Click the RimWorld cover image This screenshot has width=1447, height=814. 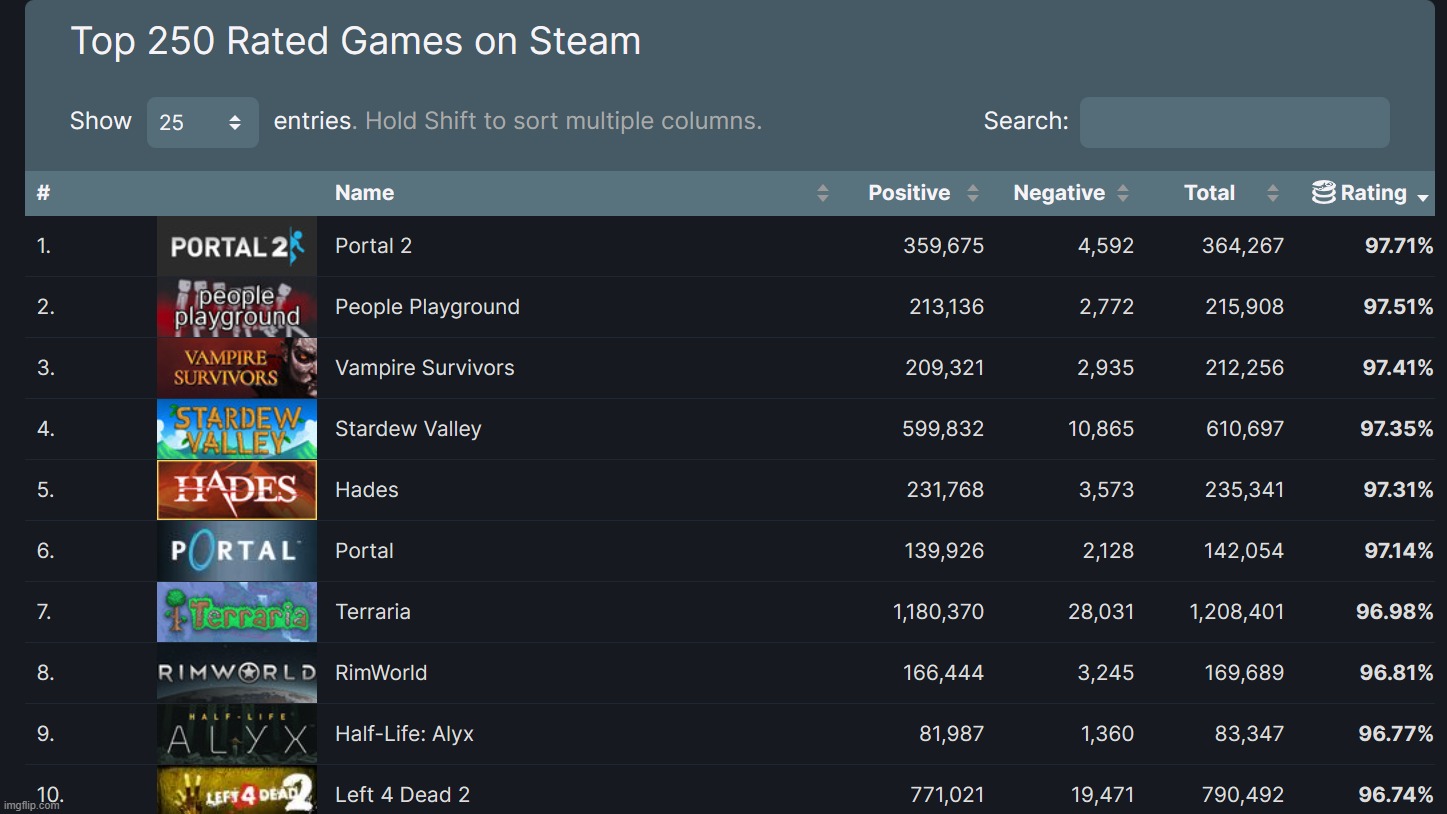(236, 672)
